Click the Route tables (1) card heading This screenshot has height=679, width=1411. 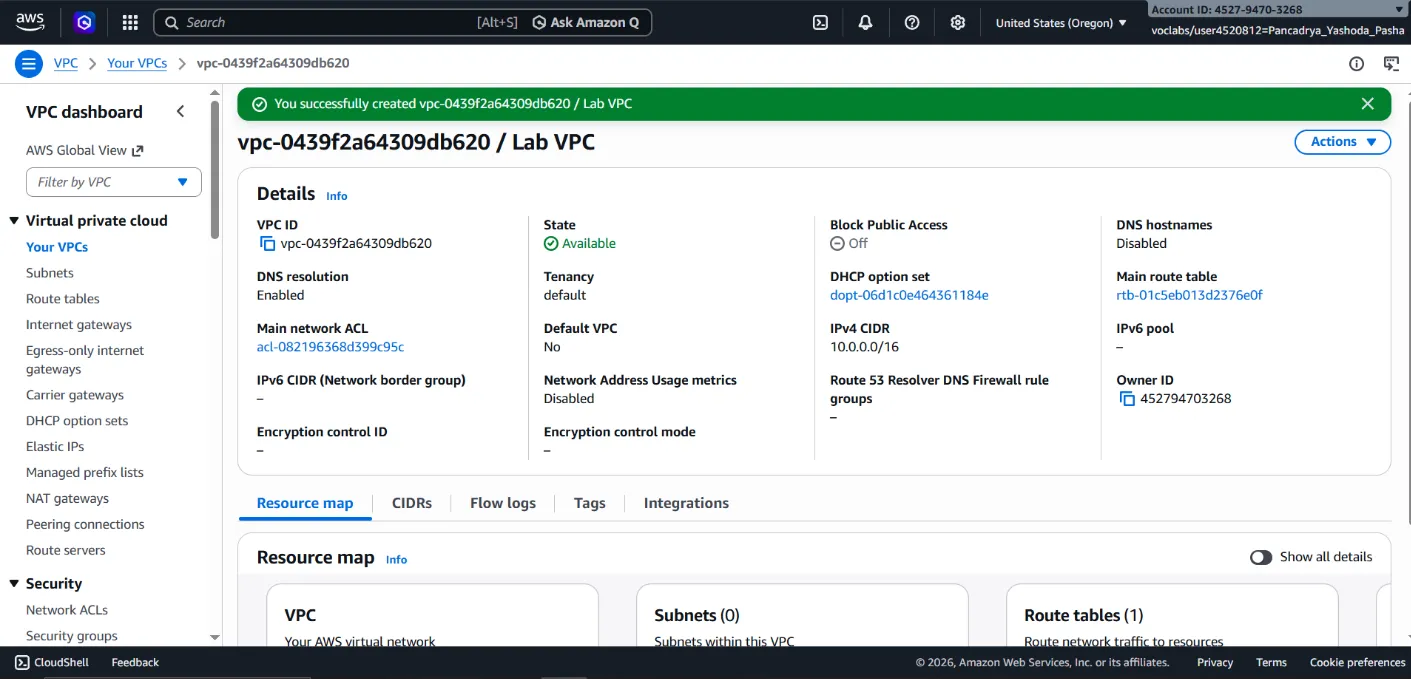(x=1083, y=615)
